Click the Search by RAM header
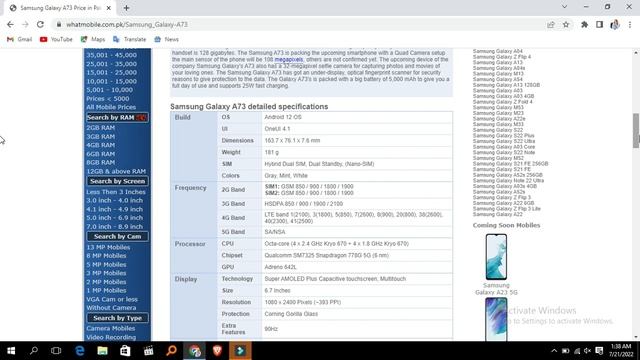Screen dimensions: 640x360 click(117, 118)
